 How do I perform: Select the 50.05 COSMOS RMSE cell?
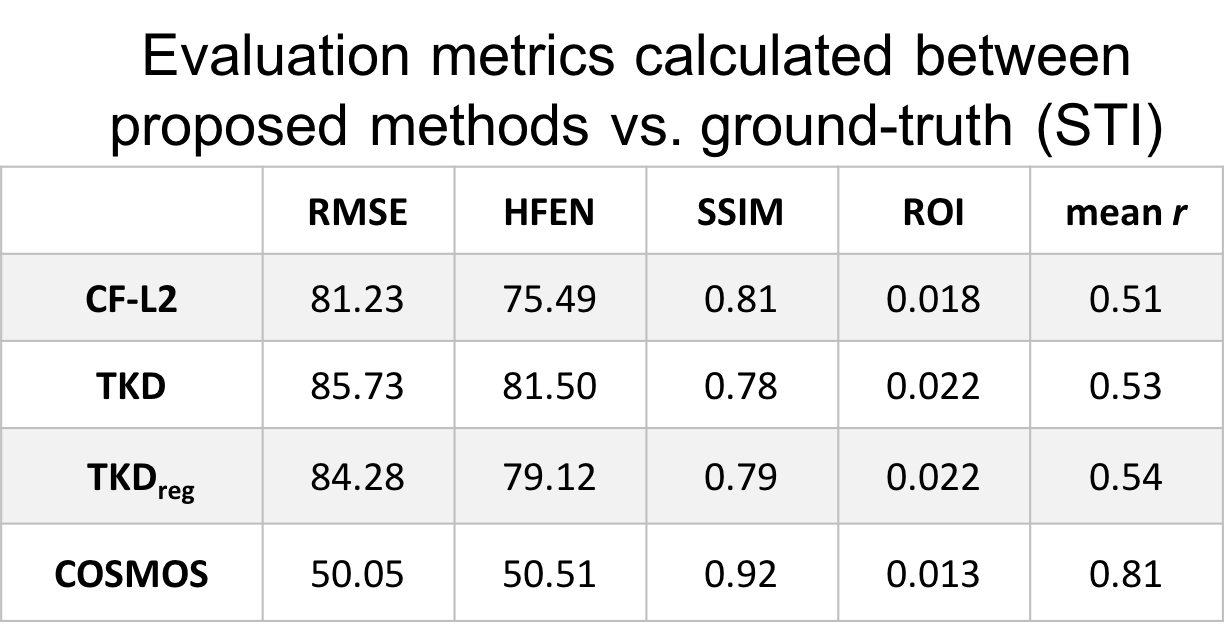point(358,573)
